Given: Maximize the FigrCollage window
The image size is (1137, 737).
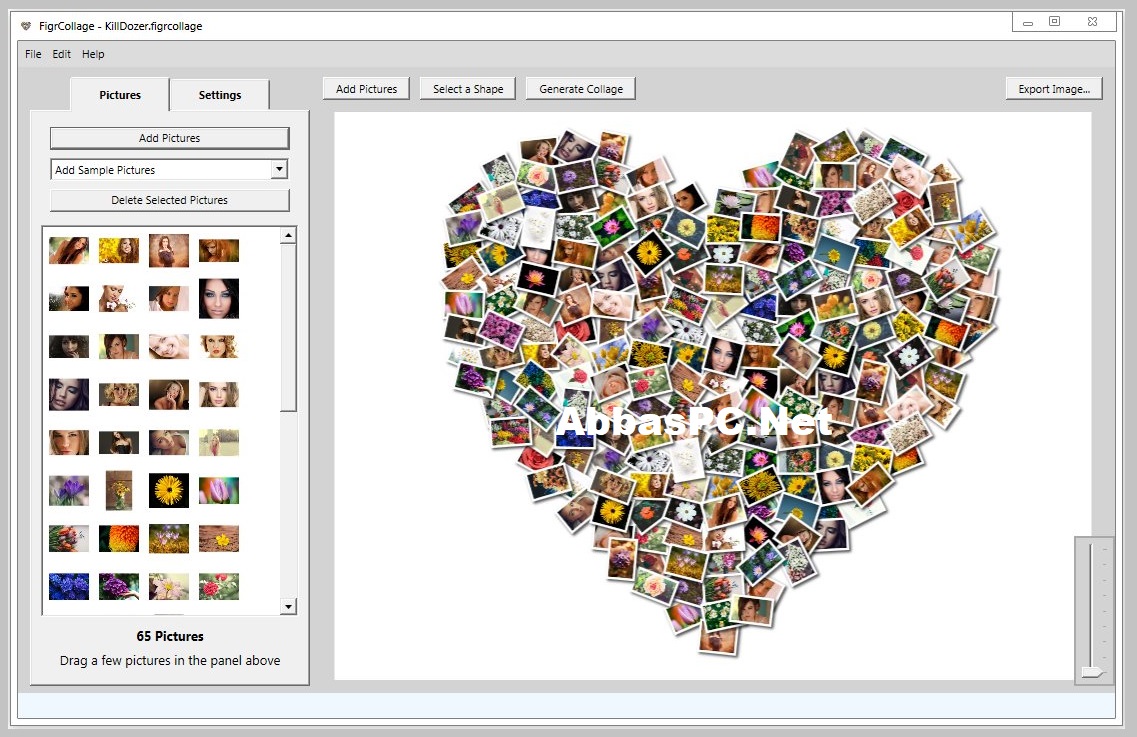Looking at the screenshot, I should pyautogui.click(x=1054, y=22).
